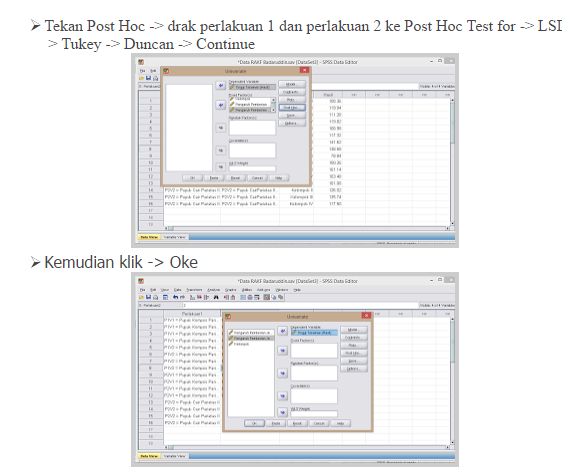Click the WLS Weight arrow in the lower Univariate dialog
Viewport: 562px width, 469px height.
[x=283, y=413]
